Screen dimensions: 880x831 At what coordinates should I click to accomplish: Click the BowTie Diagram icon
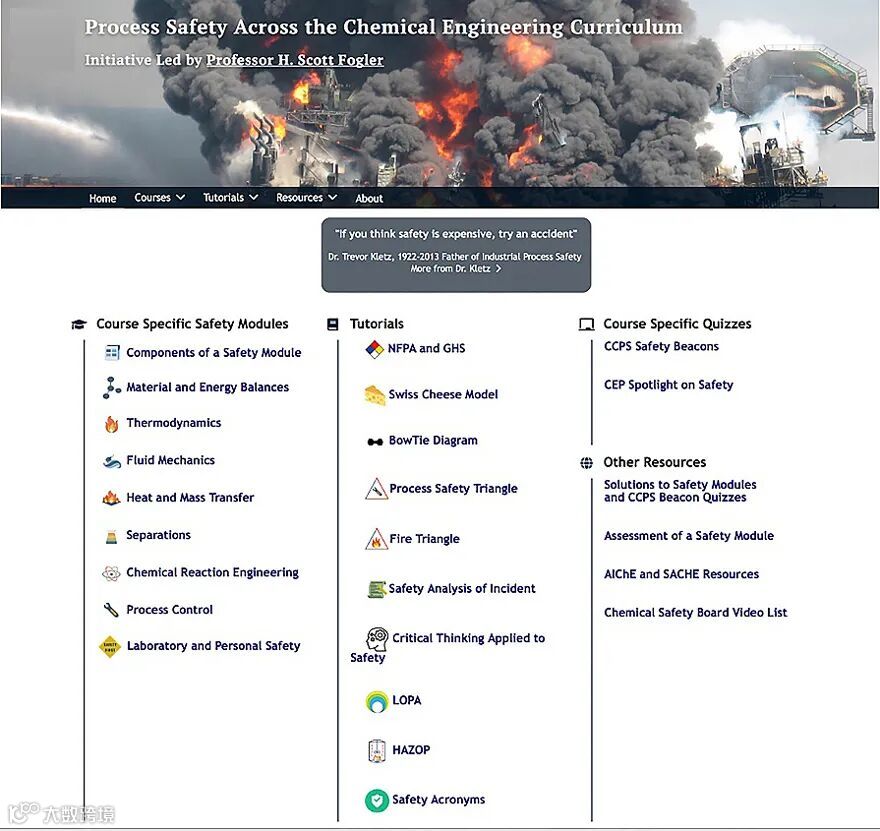375,442
